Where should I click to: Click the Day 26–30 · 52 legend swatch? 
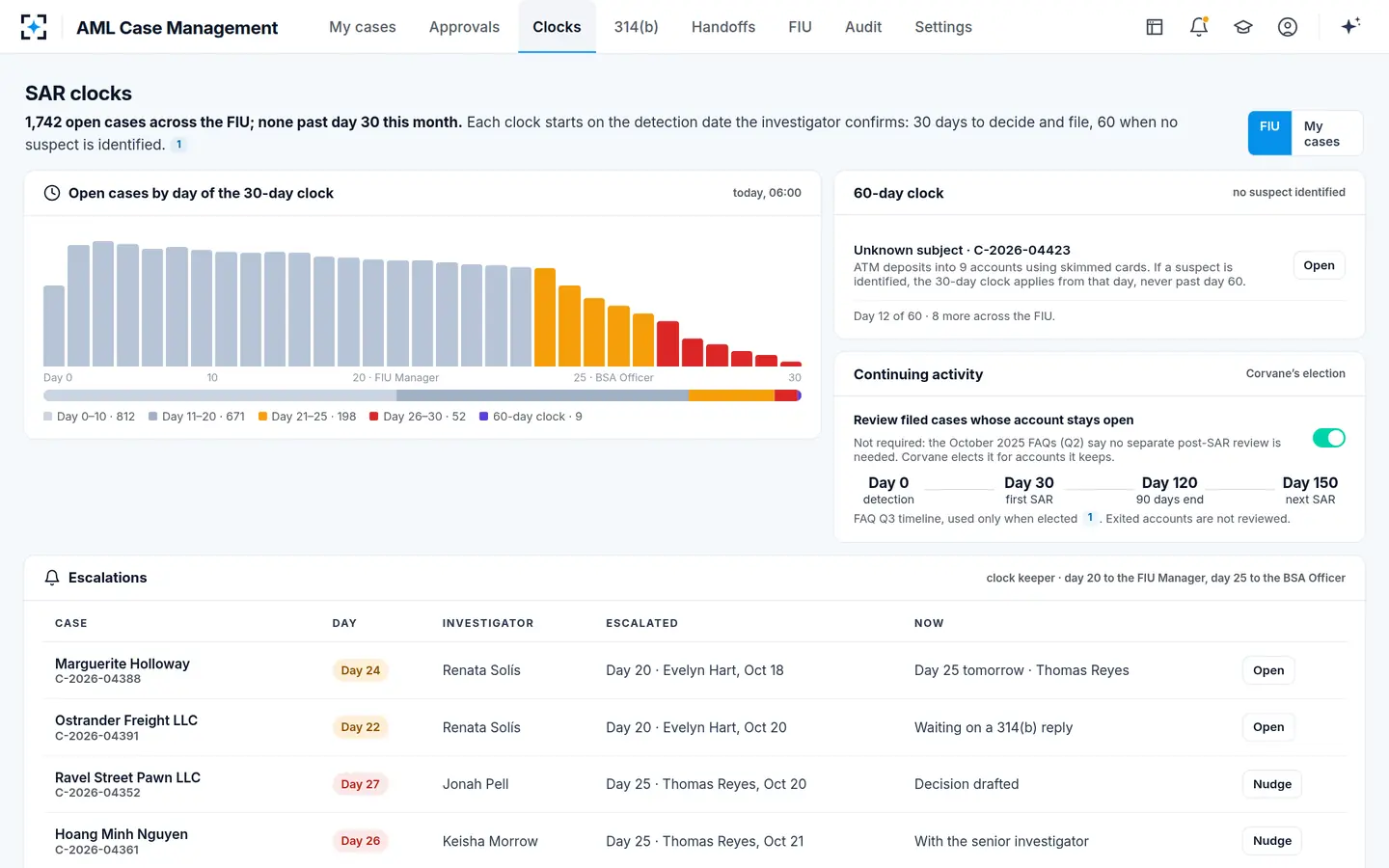374,417
